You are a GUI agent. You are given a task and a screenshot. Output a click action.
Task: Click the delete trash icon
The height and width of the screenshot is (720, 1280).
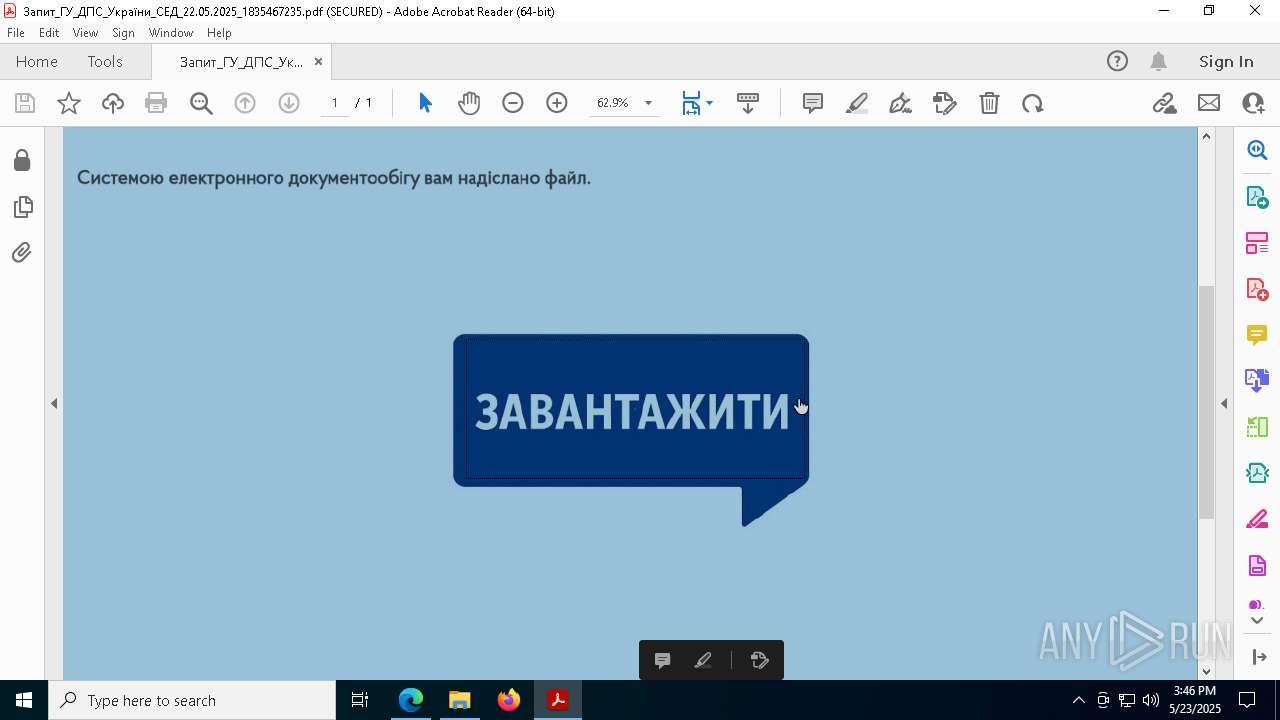click(989, 103)
